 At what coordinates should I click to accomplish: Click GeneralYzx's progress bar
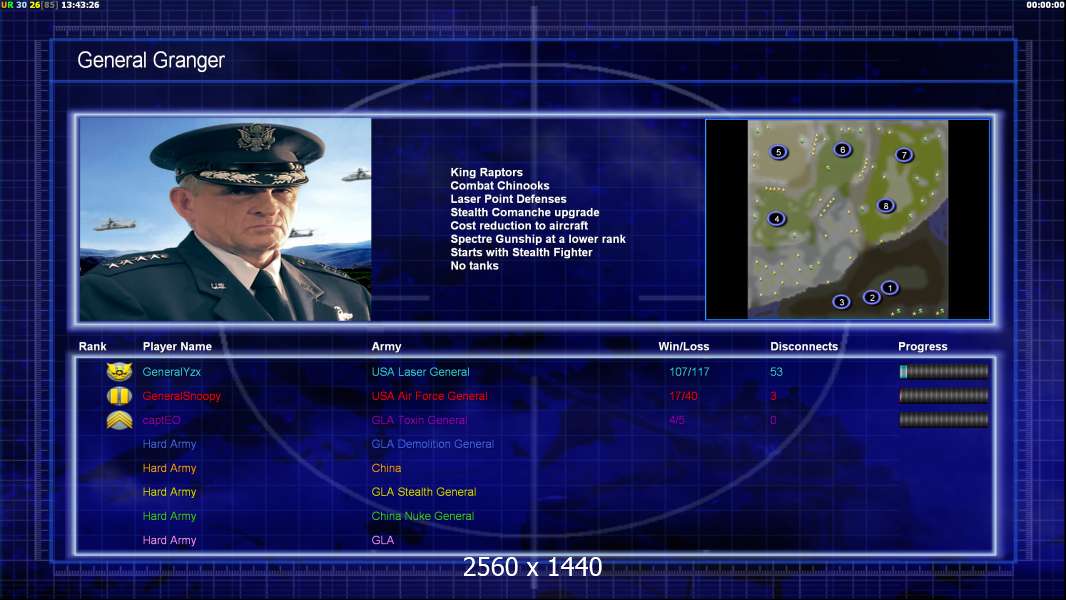[x=944, y=372]
